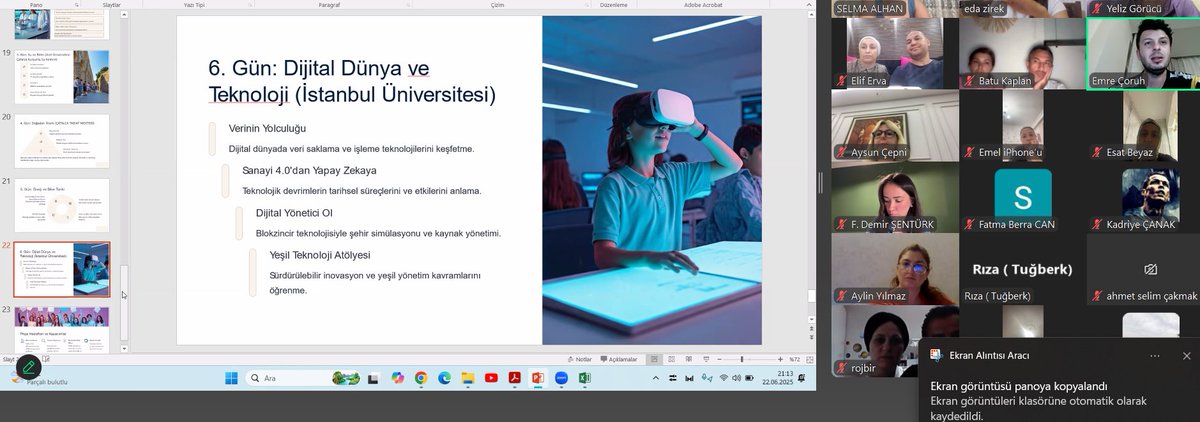Open Excel from the taskbar
This screenshot has width=1200, height=422.
click(x=585, y=378)
